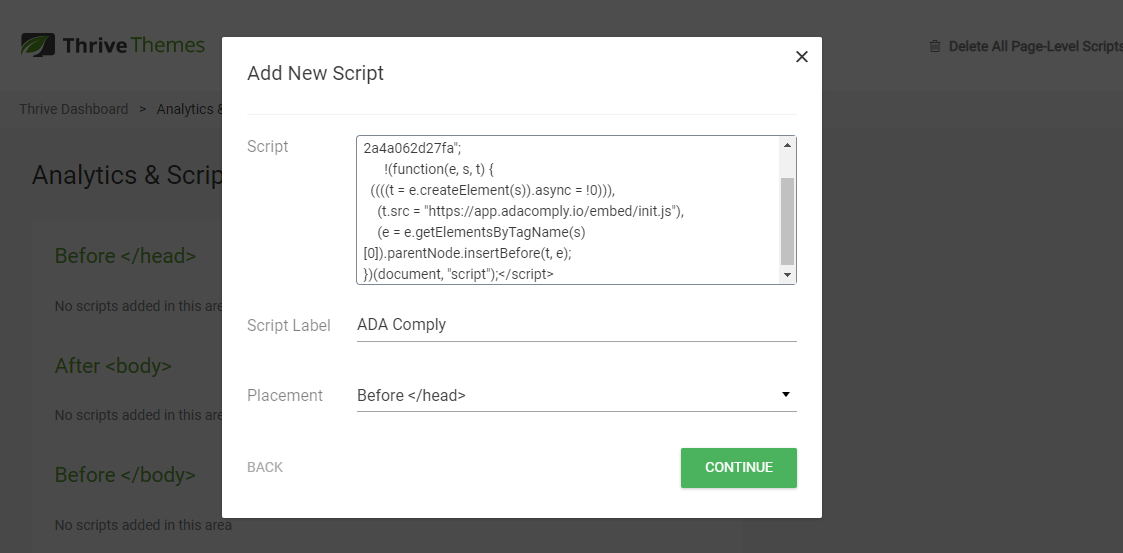Click the Placement dropdown arrow
Image resolution: width=1123 pixels, height=553 pixels.
click(x=786, y=395)
